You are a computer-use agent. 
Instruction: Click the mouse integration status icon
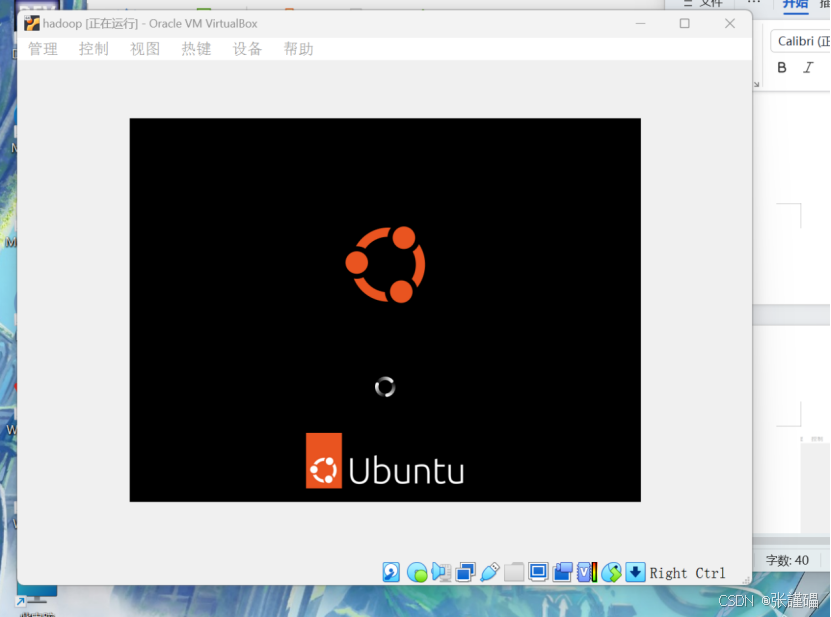(x=611, y=572)
